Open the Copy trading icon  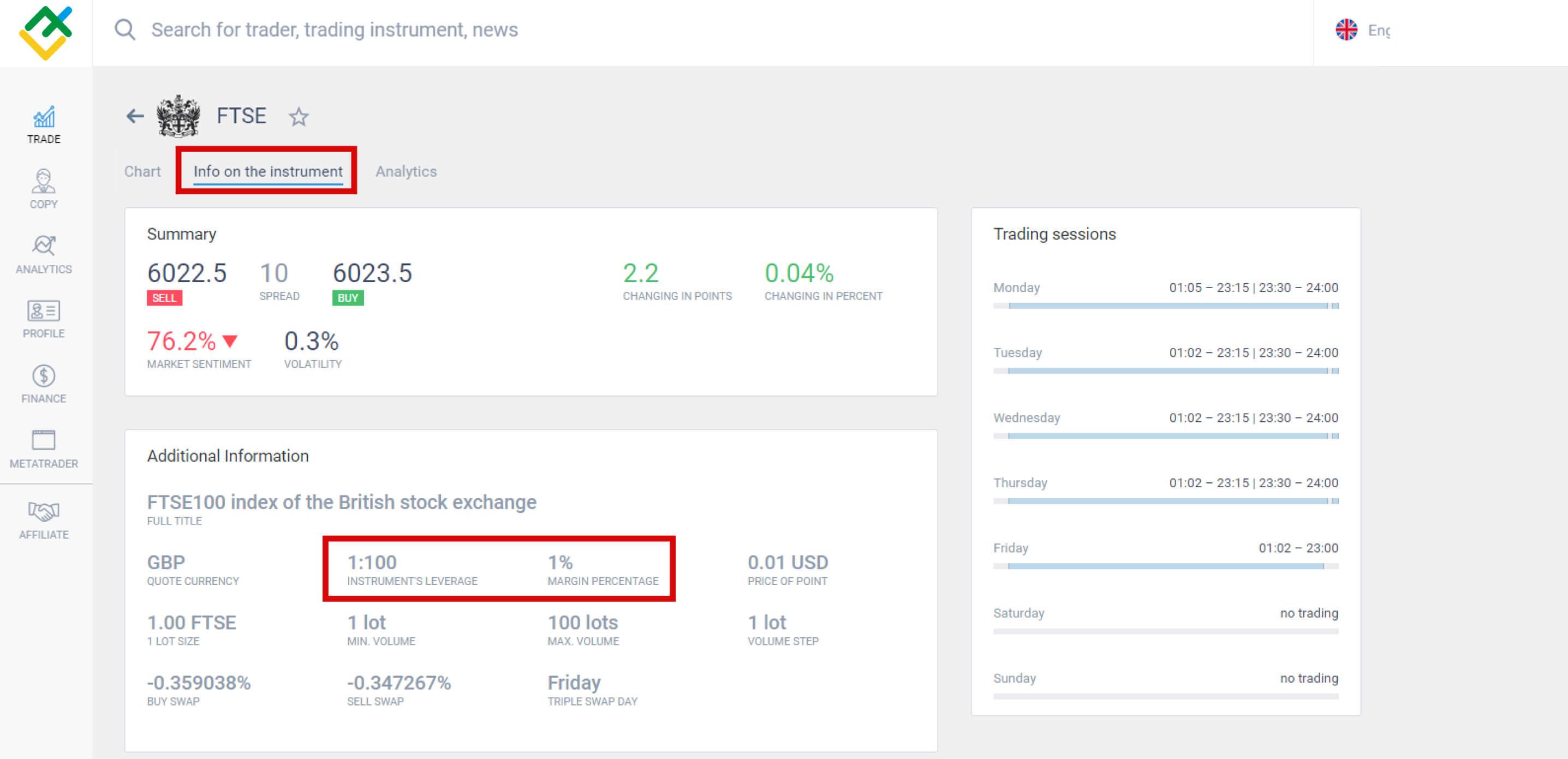point(44,181)
